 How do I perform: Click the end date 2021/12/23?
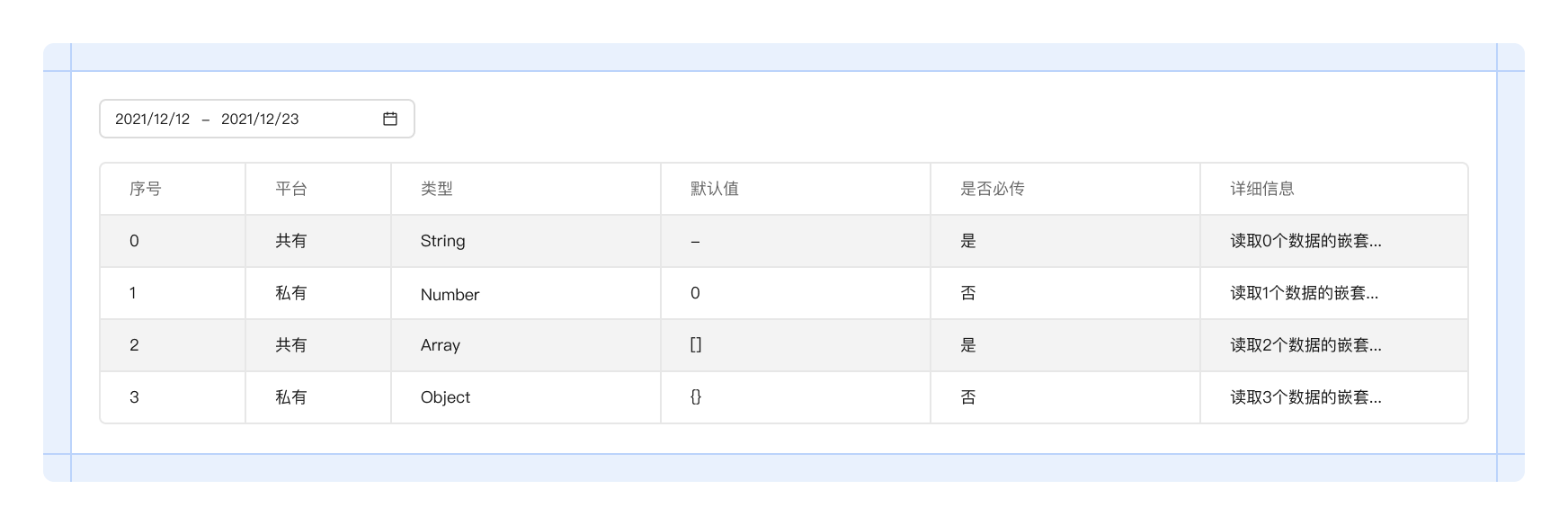click(x=260, y=119)
